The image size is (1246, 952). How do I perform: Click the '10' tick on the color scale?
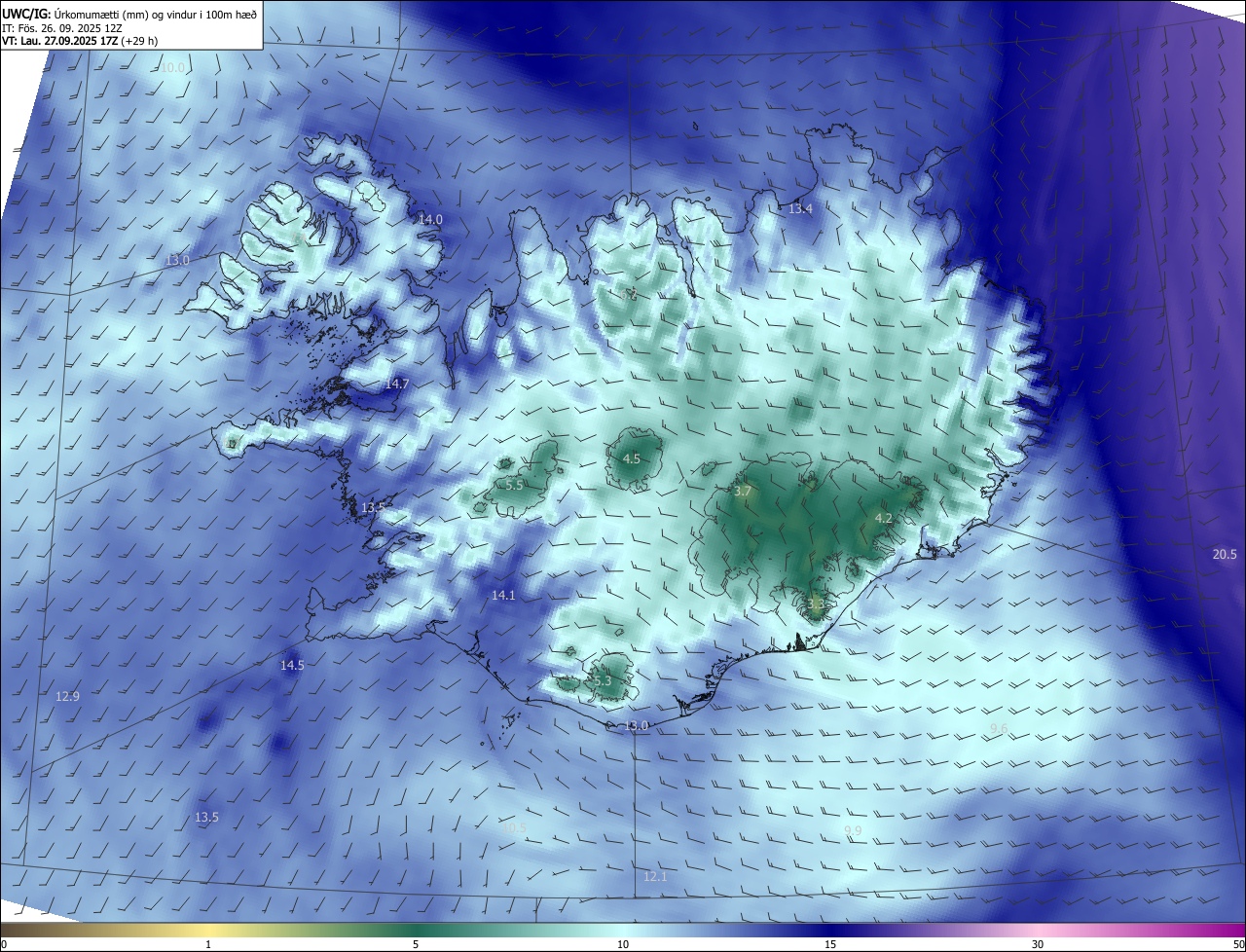[623, 945]
